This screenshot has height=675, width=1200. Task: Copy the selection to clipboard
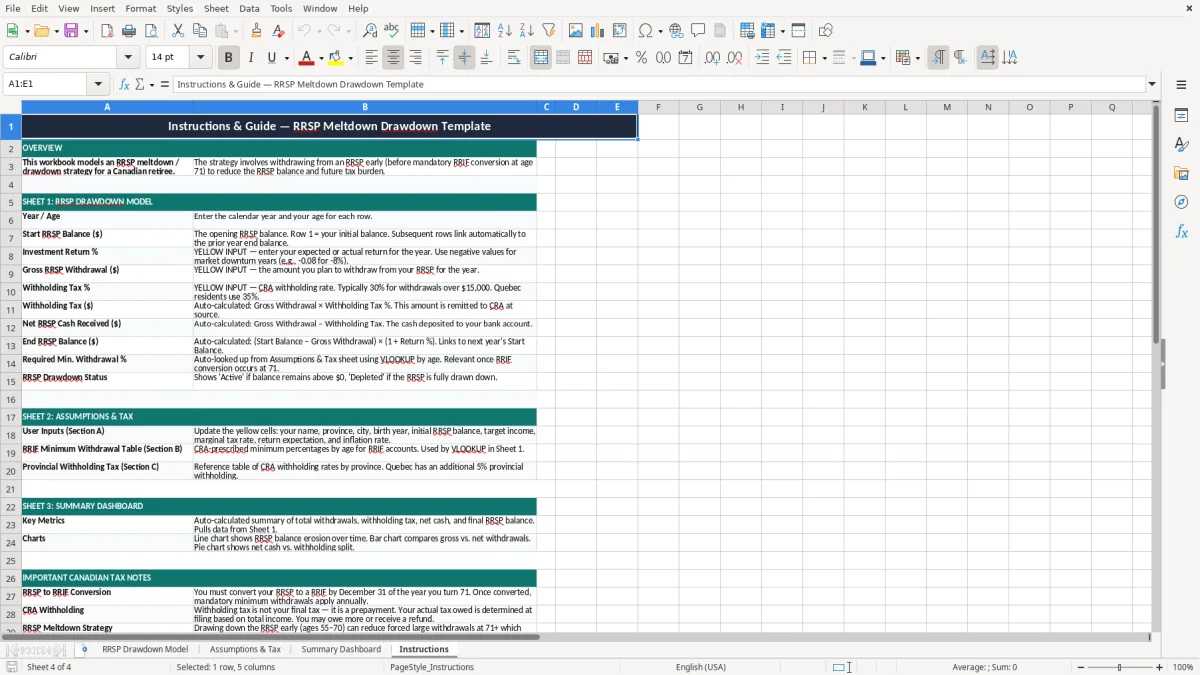[x=200, y=31]
